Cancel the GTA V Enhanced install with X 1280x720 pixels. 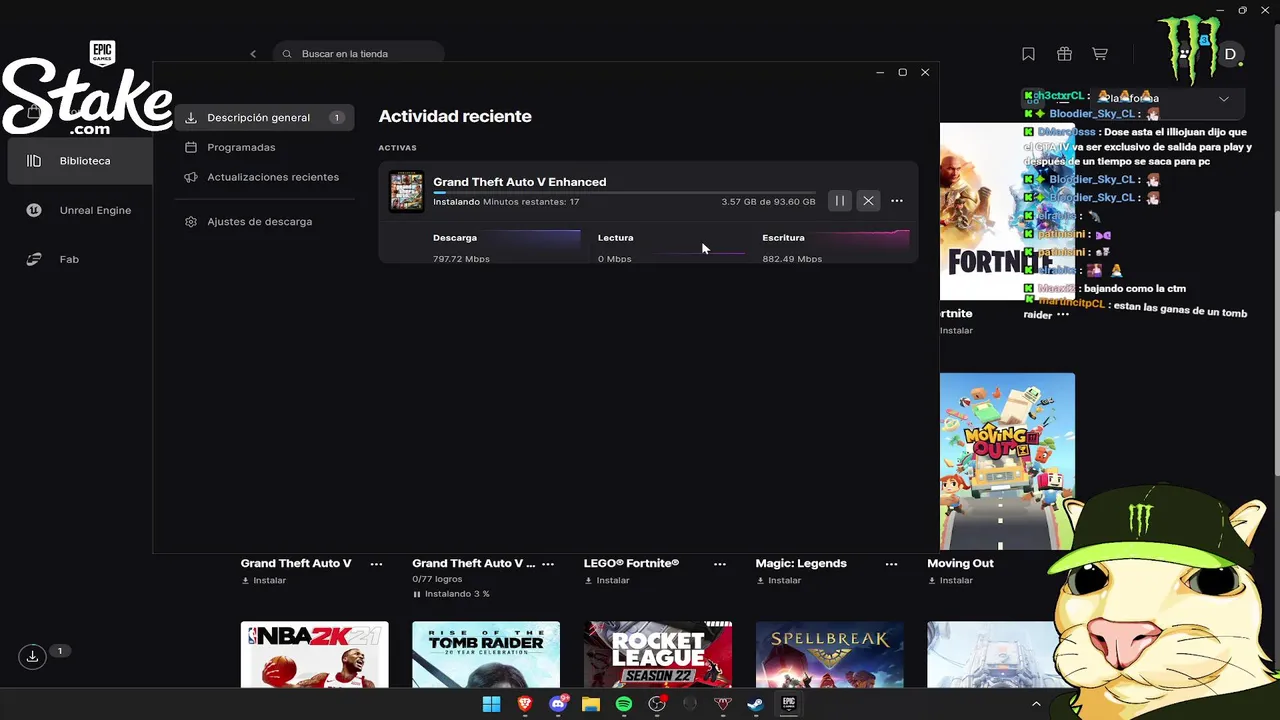(868, 201)
